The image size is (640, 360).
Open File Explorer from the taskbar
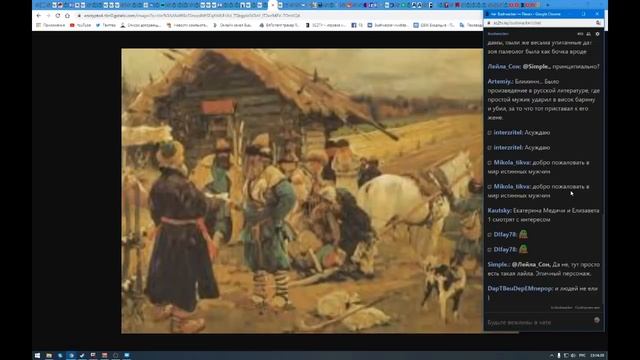coord(49,356)
